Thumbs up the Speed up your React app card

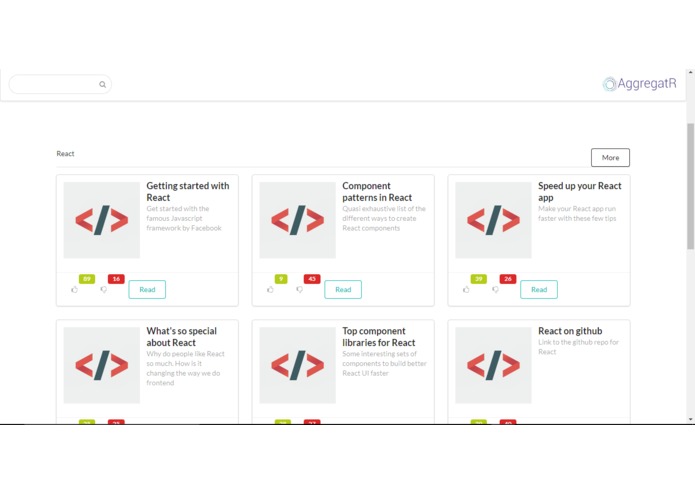[x=466, y=290]
